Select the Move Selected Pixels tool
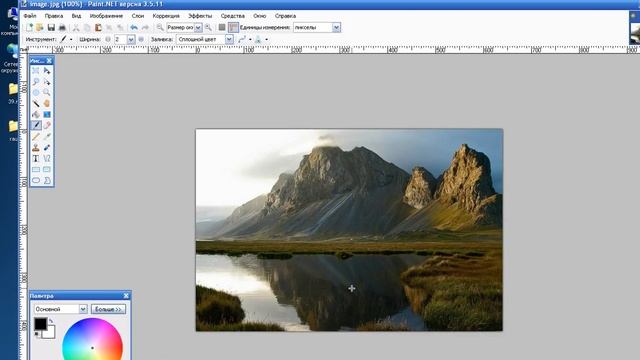 (47, 71)
